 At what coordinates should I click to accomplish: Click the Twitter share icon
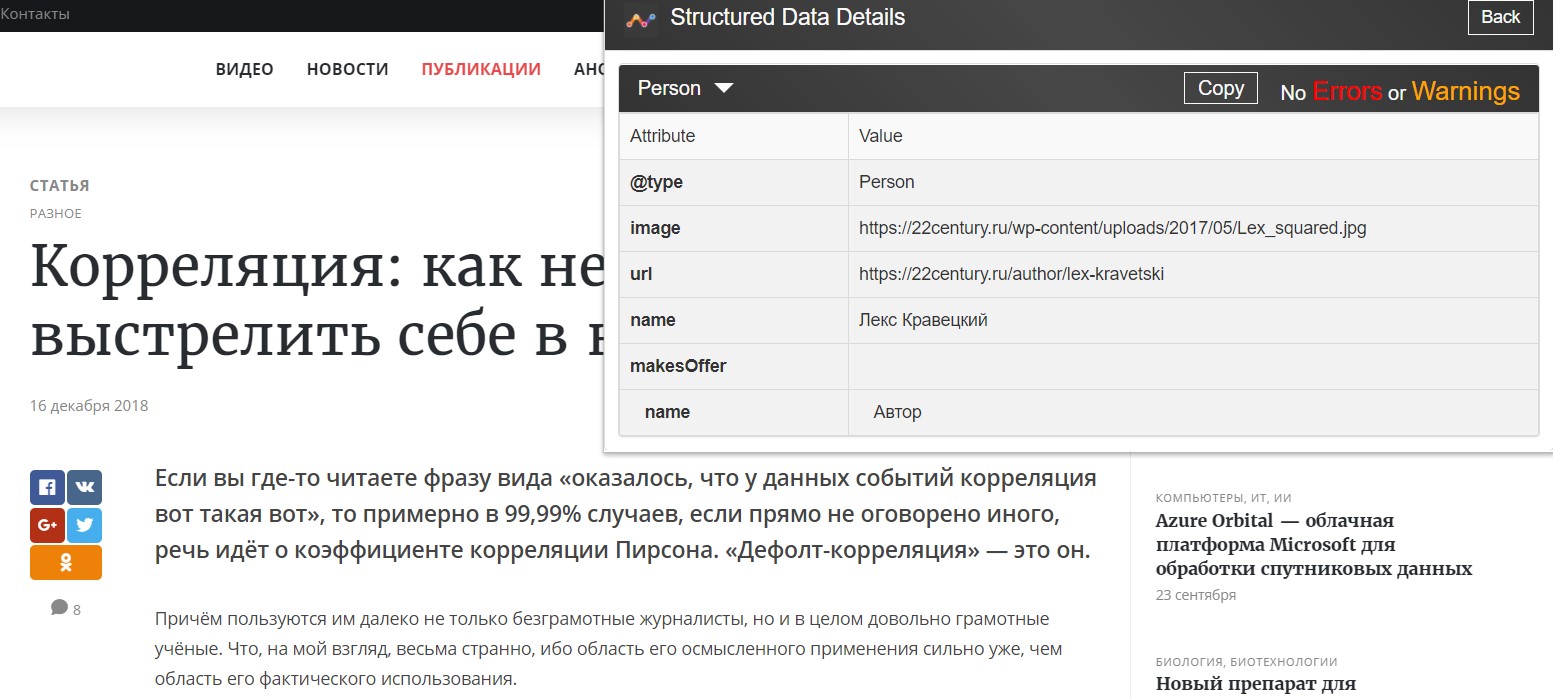click(x=84, y=525)
